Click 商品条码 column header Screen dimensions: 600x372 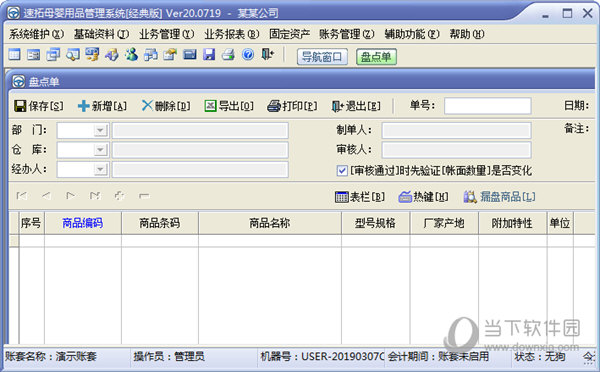(x=160, y=223)
